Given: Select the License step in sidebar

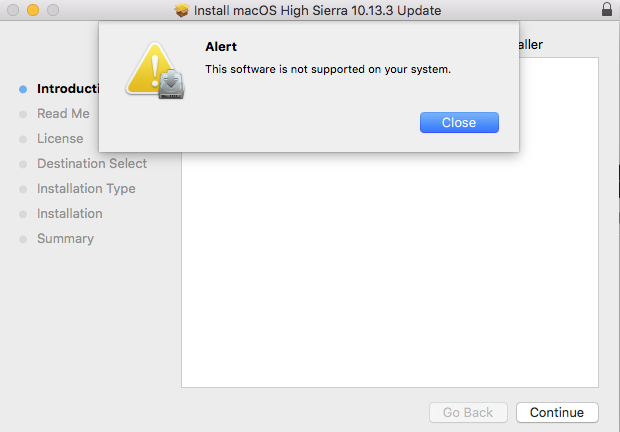Looking at the screenshot, I should click(60, 138).
